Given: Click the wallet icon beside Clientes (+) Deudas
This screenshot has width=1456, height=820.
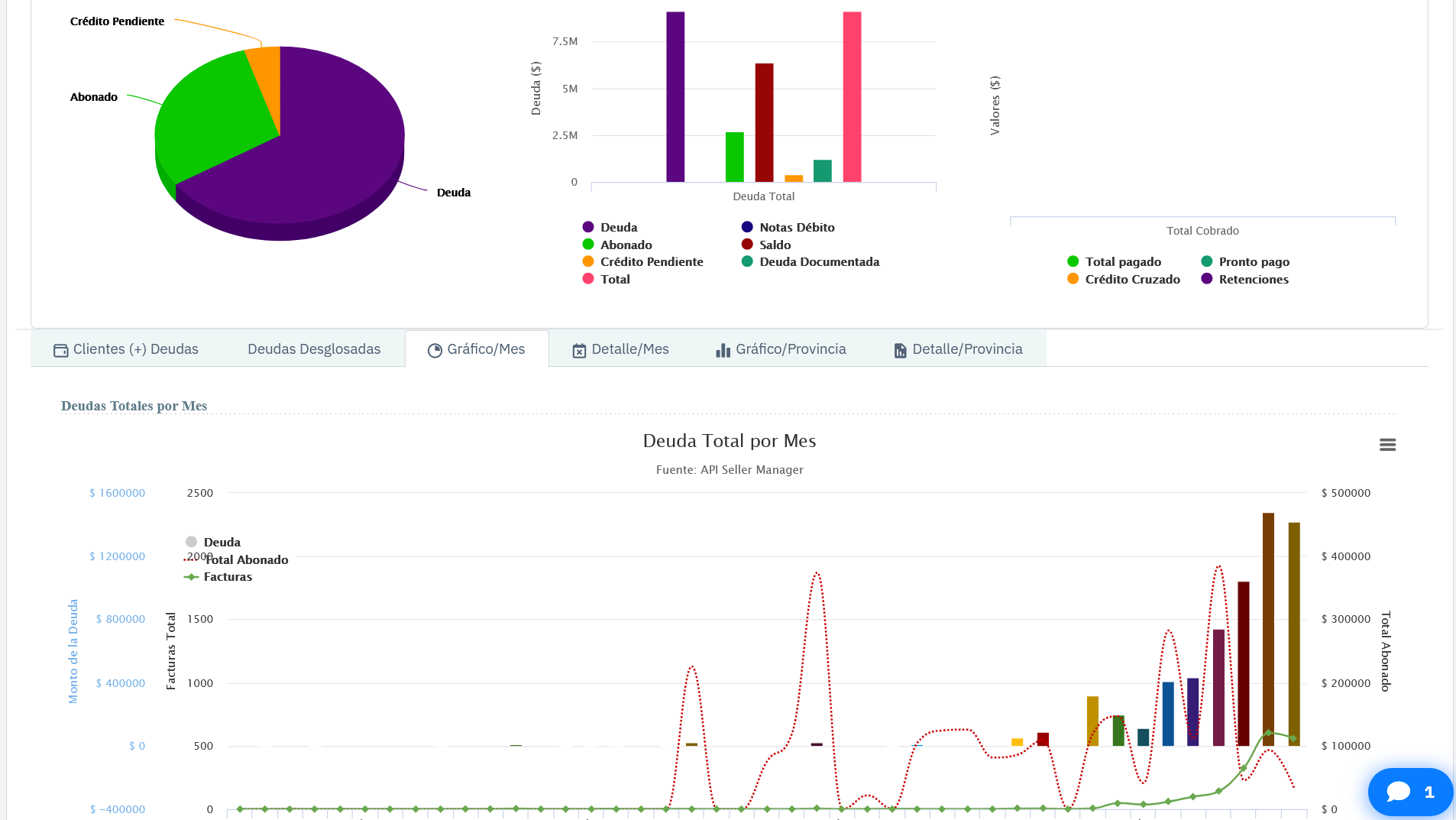Looking at the screenshot, I should (60, 350).
